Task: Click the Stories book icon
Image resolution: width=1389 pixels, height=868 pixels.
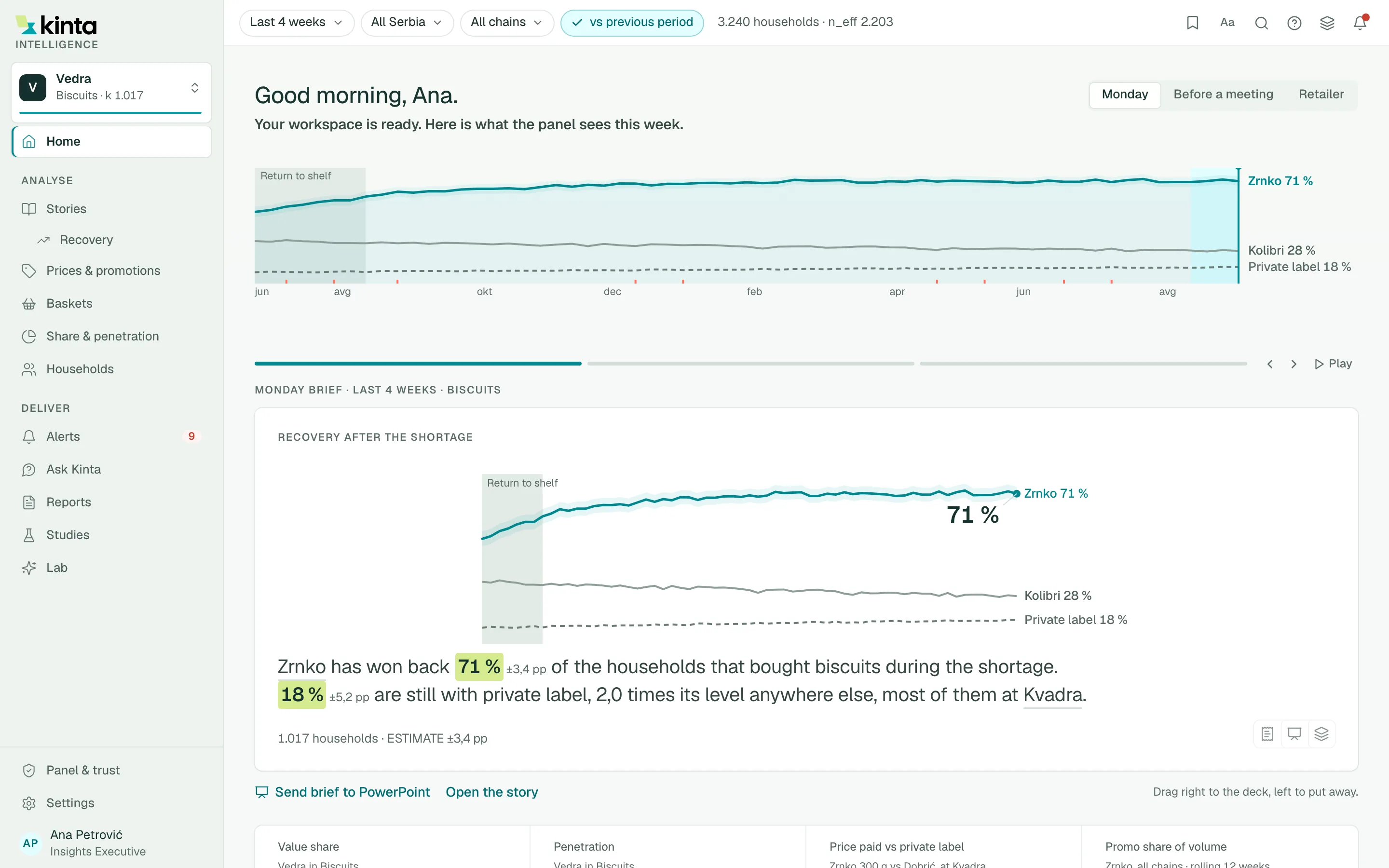Action: click(29, 209)
